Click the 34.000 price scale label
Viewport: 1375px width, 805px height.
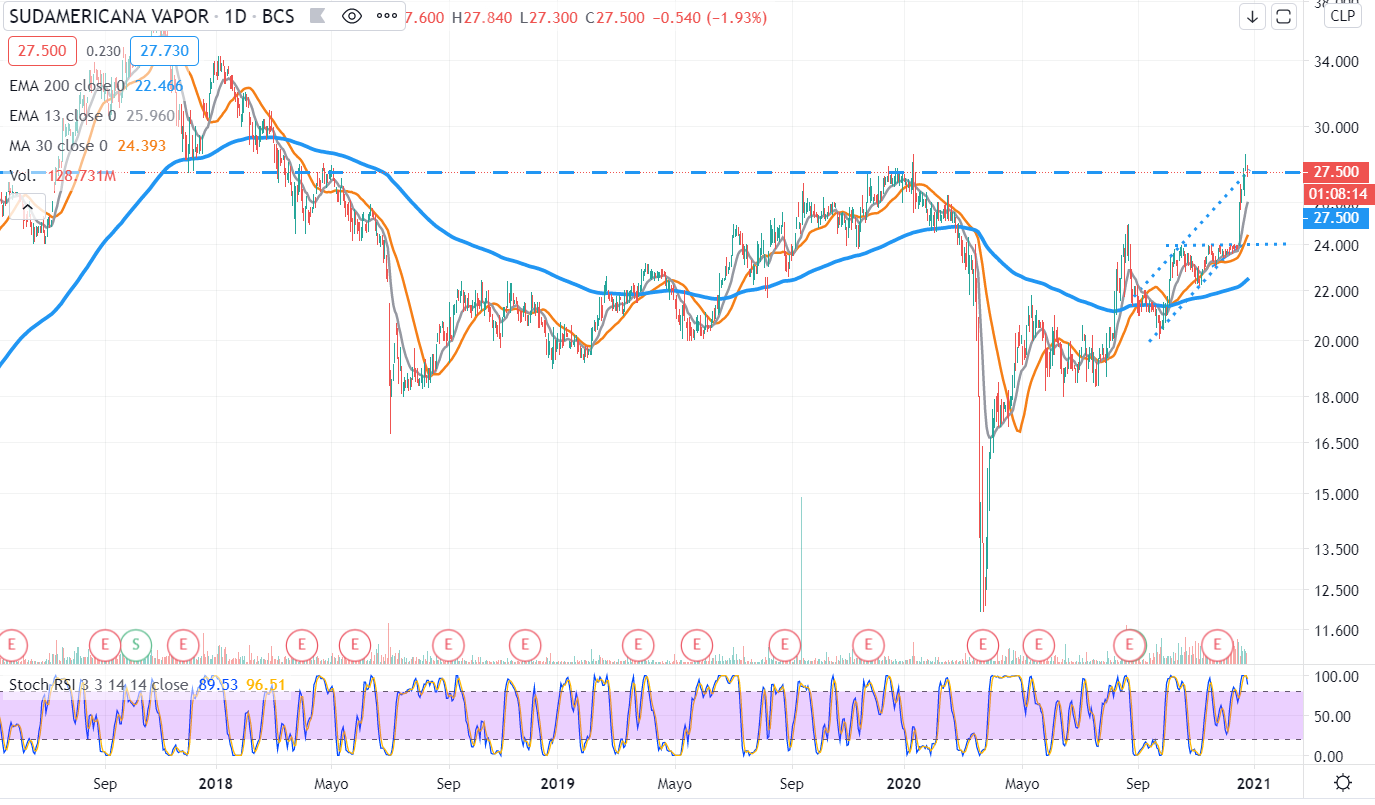coord(1336,61)
